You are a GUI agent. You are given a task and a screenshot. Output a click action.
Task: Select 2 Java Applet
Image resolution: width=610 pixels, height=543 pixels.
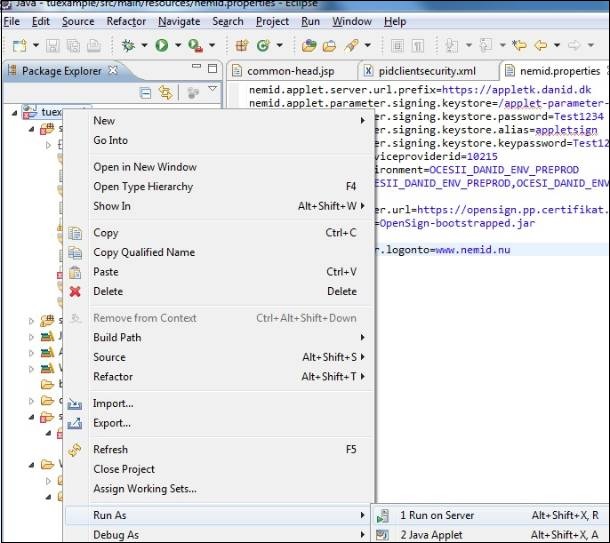(490, 534)
